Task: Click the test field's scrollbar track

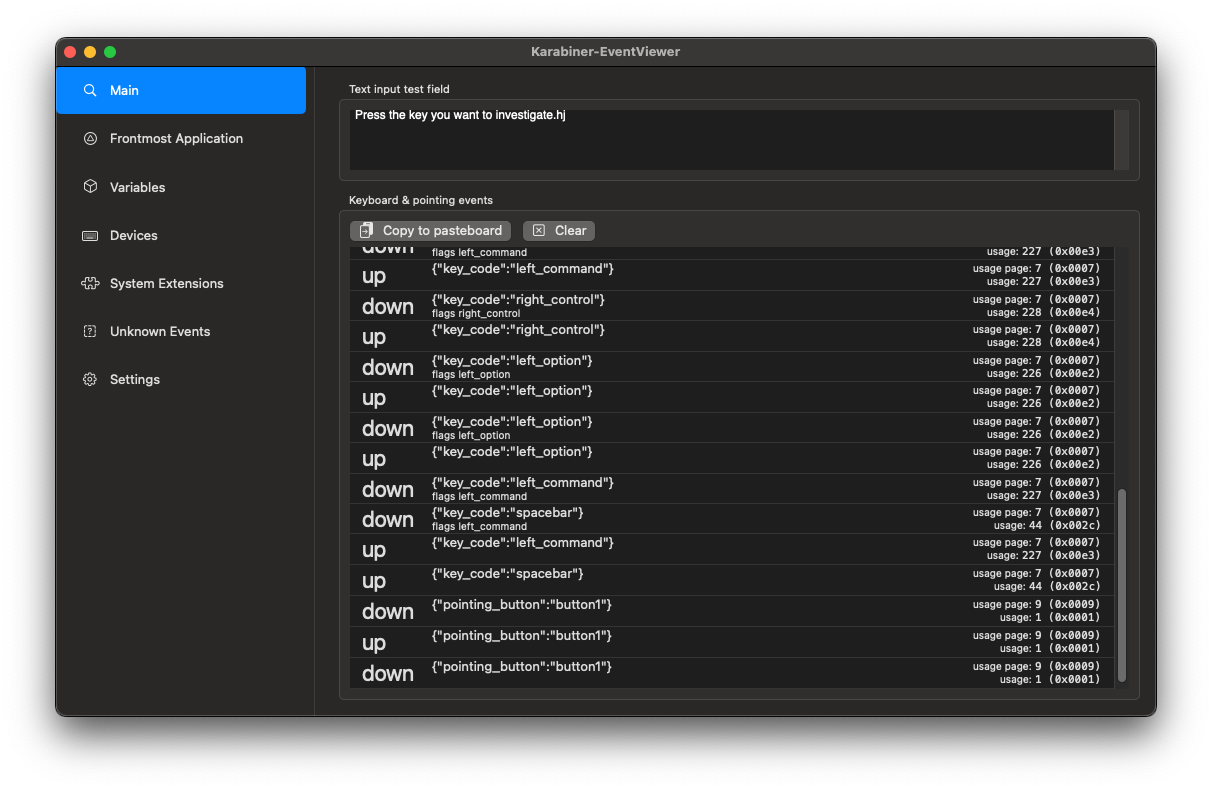Action: tap(1122, 140)
